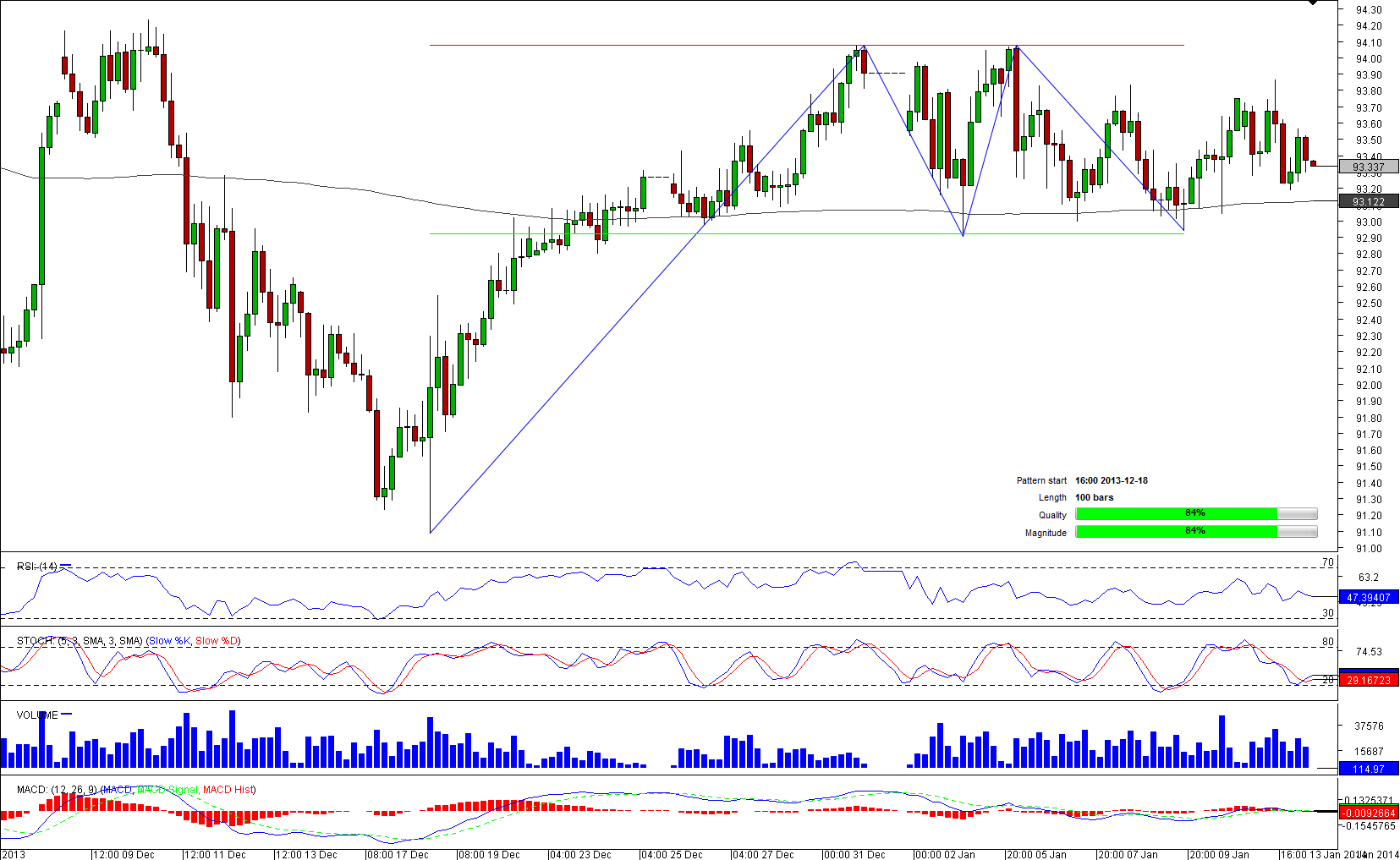Image resolution: width=1400 pixels, height=860 pixels.
Task: Select the MACD Hist legend entry
Action: 229,790
